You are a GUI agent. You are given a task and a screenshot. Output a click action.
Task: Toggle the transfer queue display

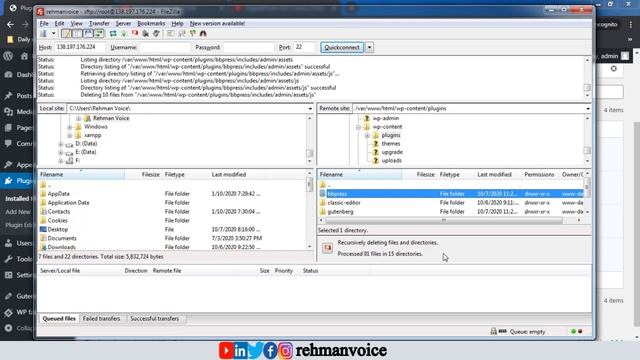99,33
